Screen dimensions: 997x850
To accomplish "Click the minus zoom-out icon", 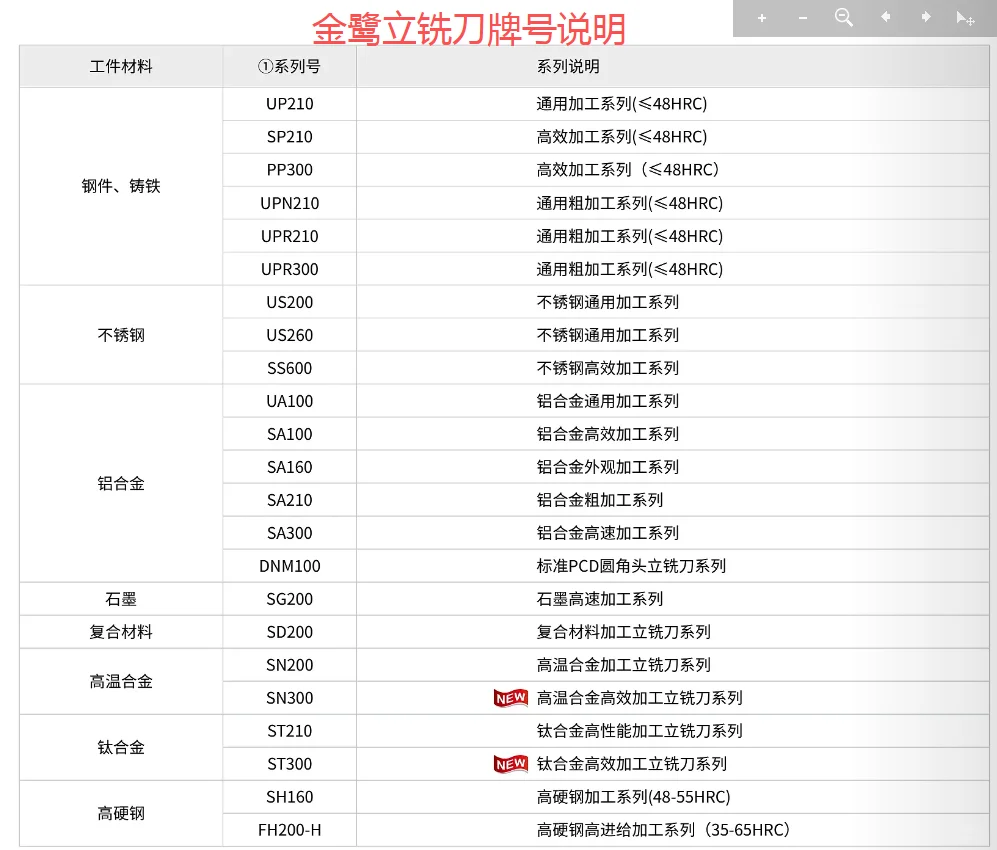I will (x=802, y=17).
